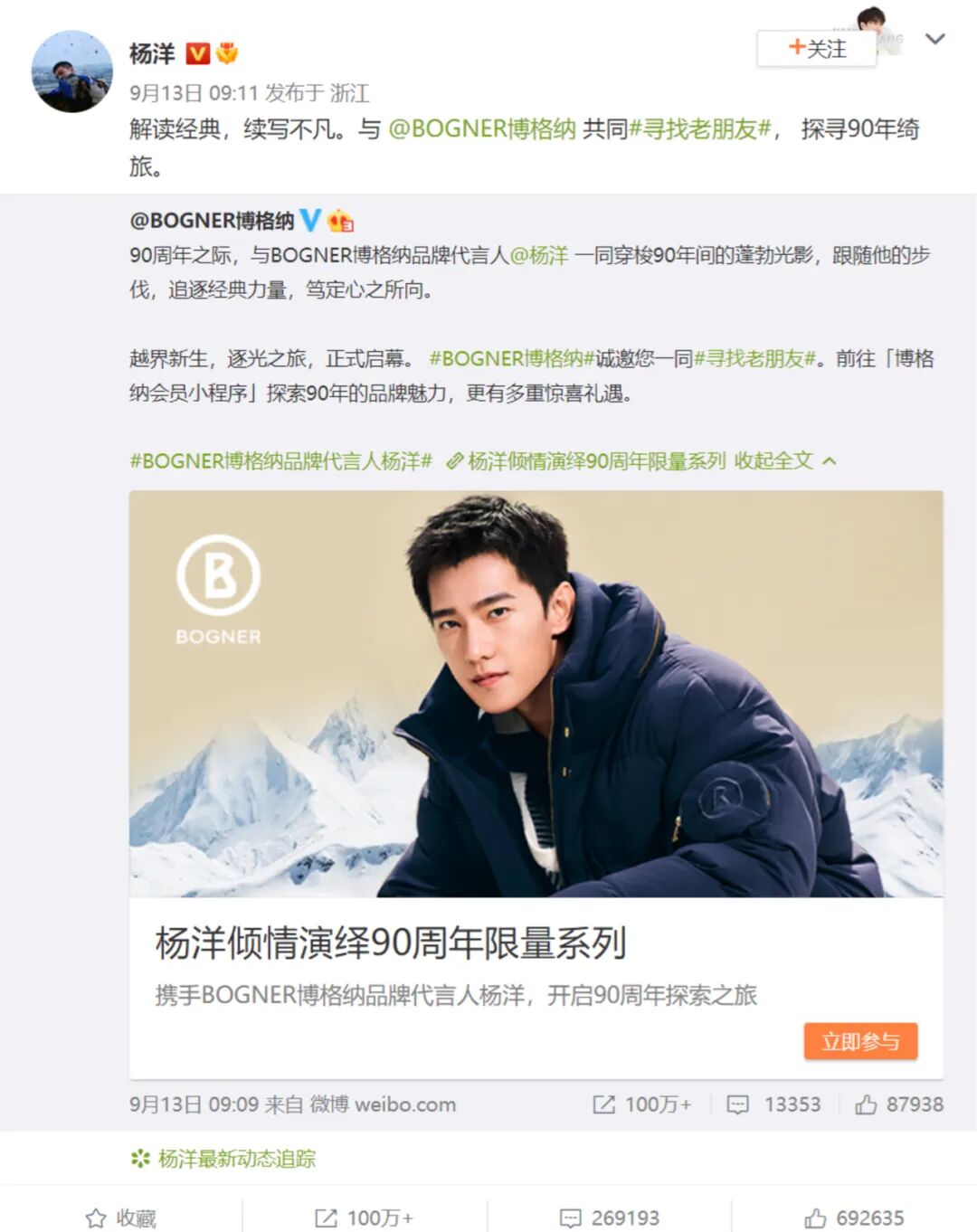Screen dimensions: 977x1232
Task: Open the inner post's 13353 comments
Action: (774, 1104)
